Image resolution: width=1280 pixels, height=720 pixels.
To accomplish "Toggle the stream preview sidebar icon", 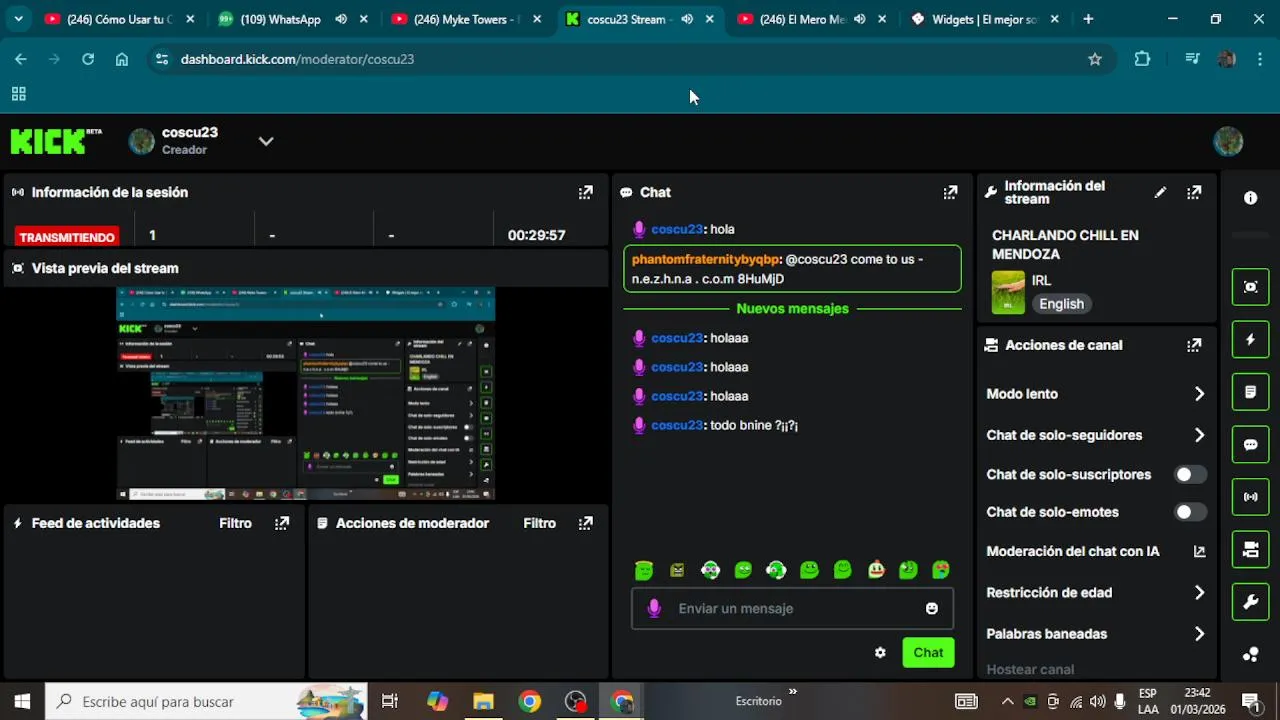I will coord(1250,287).
